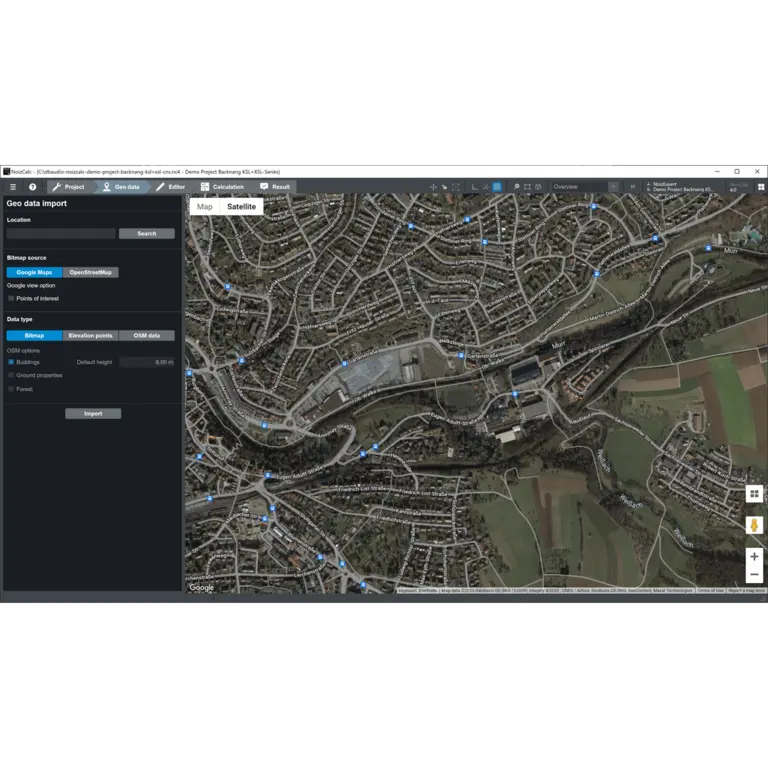Open the Overview view dropdown

[x=613, y=187]
